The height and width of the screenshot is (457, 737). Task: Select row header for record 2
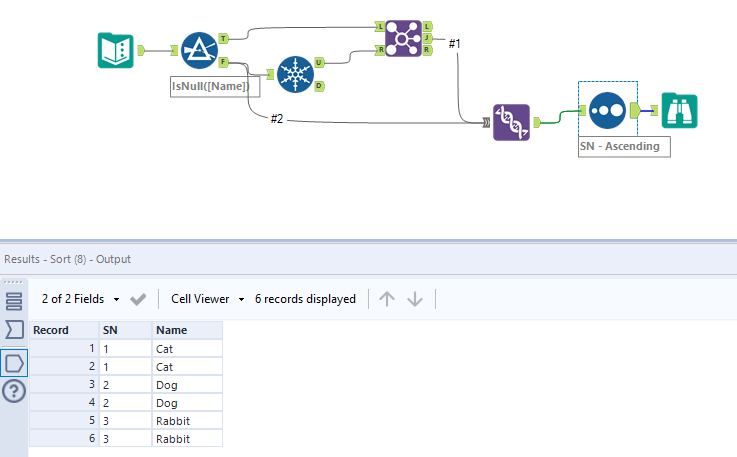tap(64, 367)
